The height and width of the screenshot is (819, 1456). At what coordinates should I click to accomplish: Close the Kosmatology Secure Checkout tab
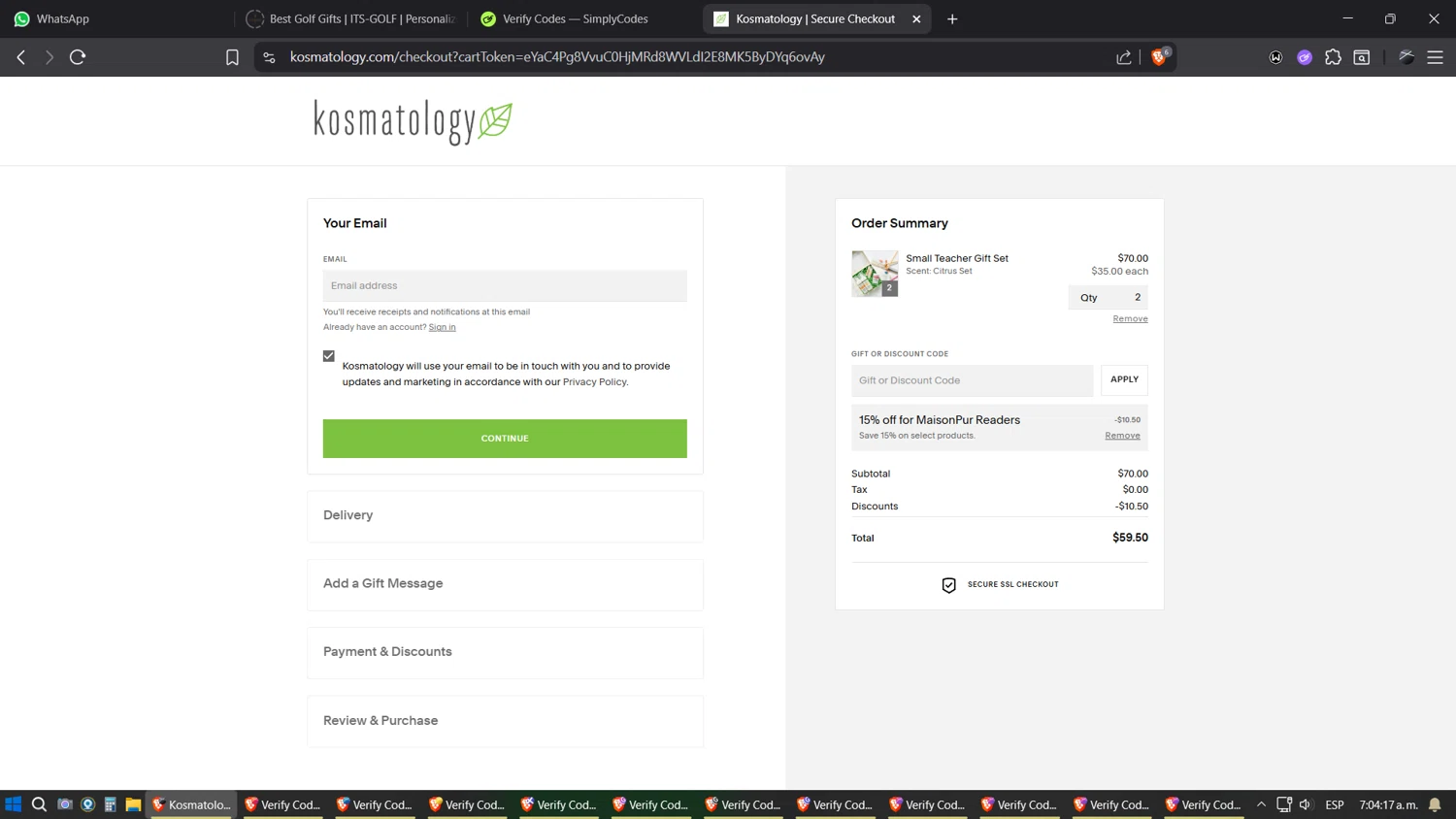pos(916,18)
